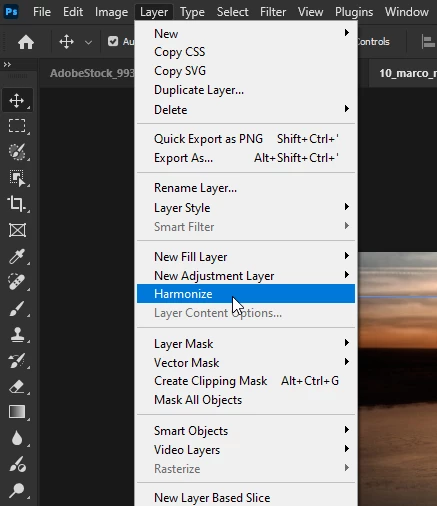Image resolution: width=437 pixels, height=506 pixels.
Task: Select the Object Selection tool
Action: [x=17, y=178]
